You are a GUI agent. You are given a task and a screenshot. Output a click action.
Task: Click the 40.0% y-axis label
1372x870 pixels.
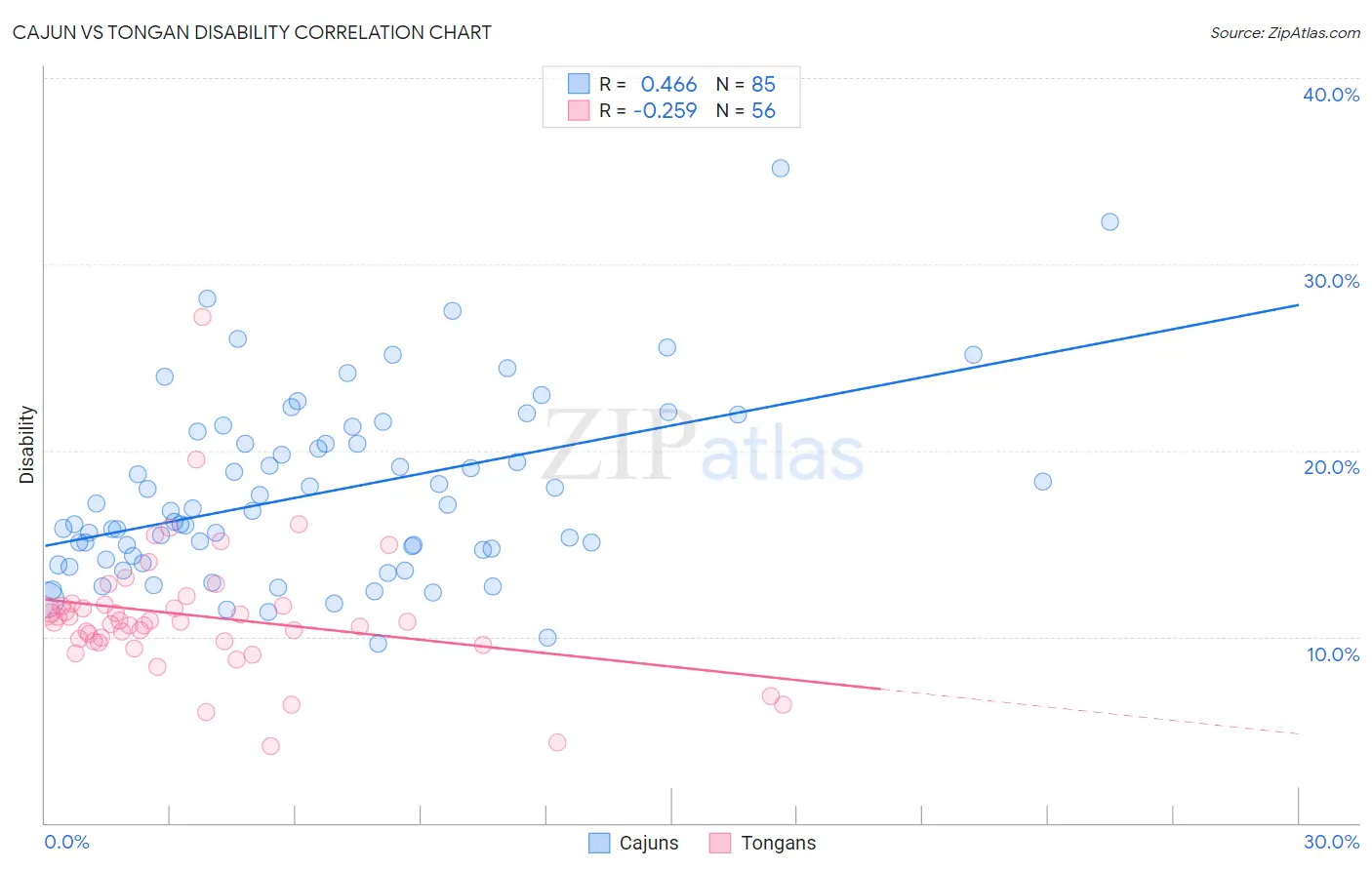[x=1331, y=95]
